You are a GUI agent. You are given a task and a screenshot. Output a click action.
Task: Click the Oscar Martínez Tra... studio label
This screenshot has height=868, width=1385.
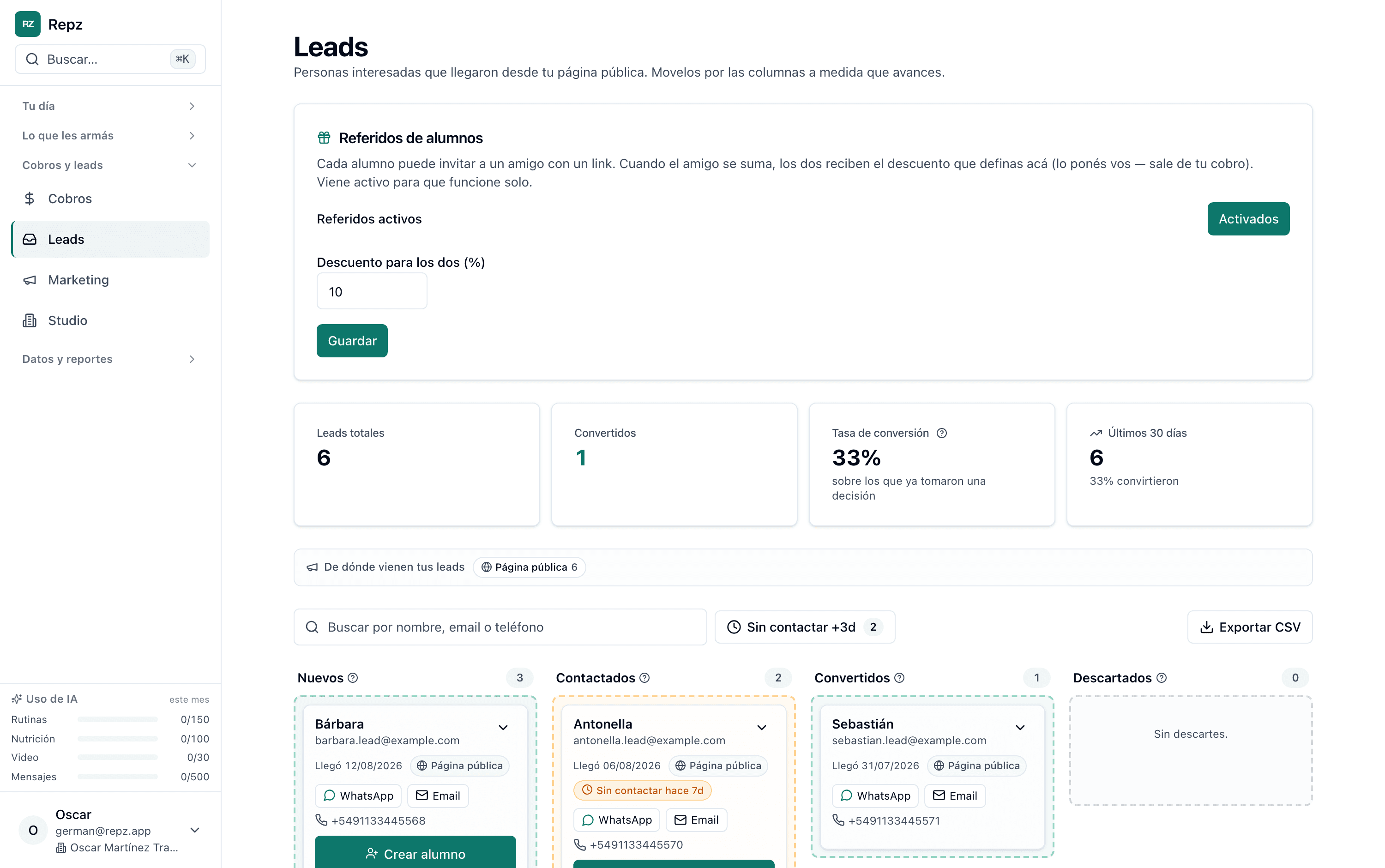(x=118, y=847)
